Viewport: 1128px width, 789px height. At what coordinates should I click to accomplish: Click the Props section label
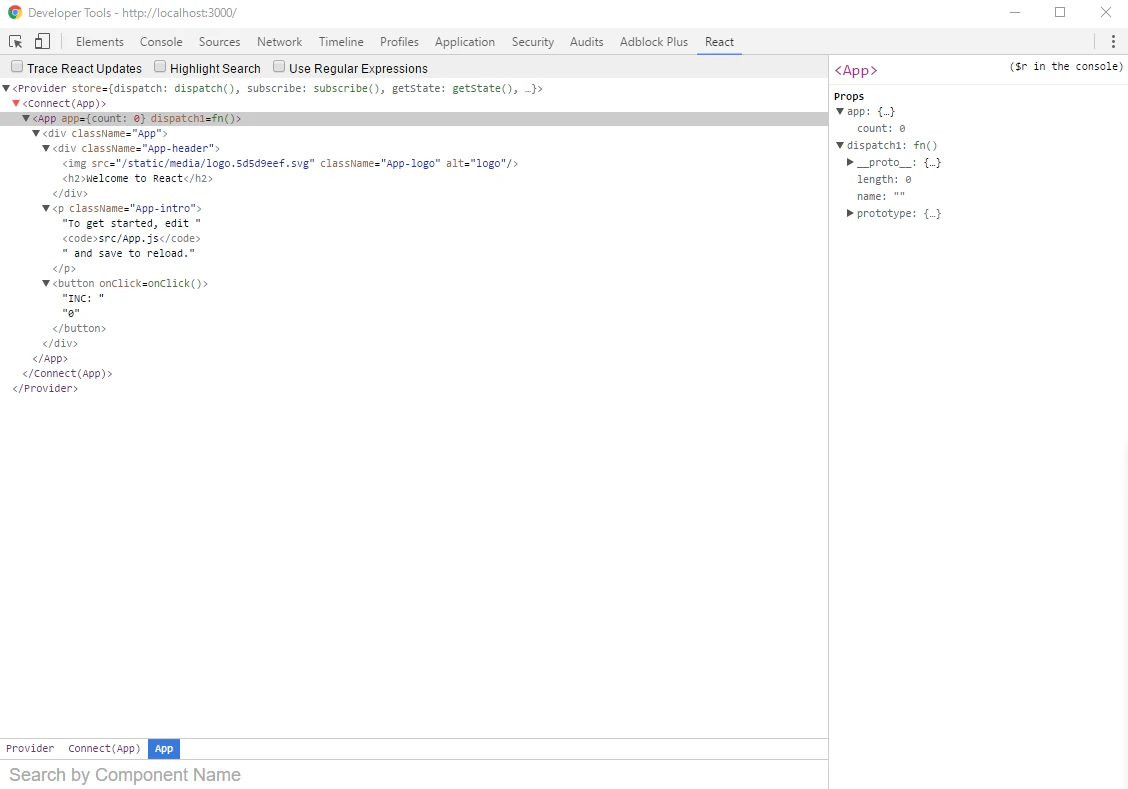pyautogui.click(x=849, y=96)
